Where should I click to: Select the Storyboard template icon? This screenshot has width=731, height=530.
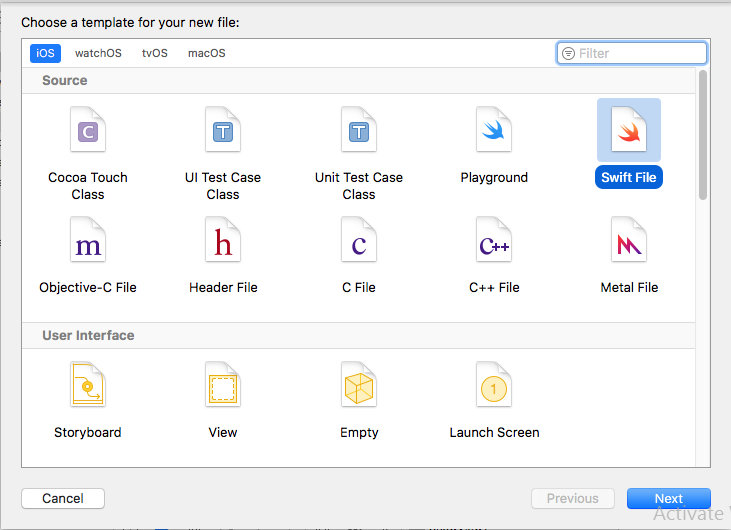[x=88, y=385]
